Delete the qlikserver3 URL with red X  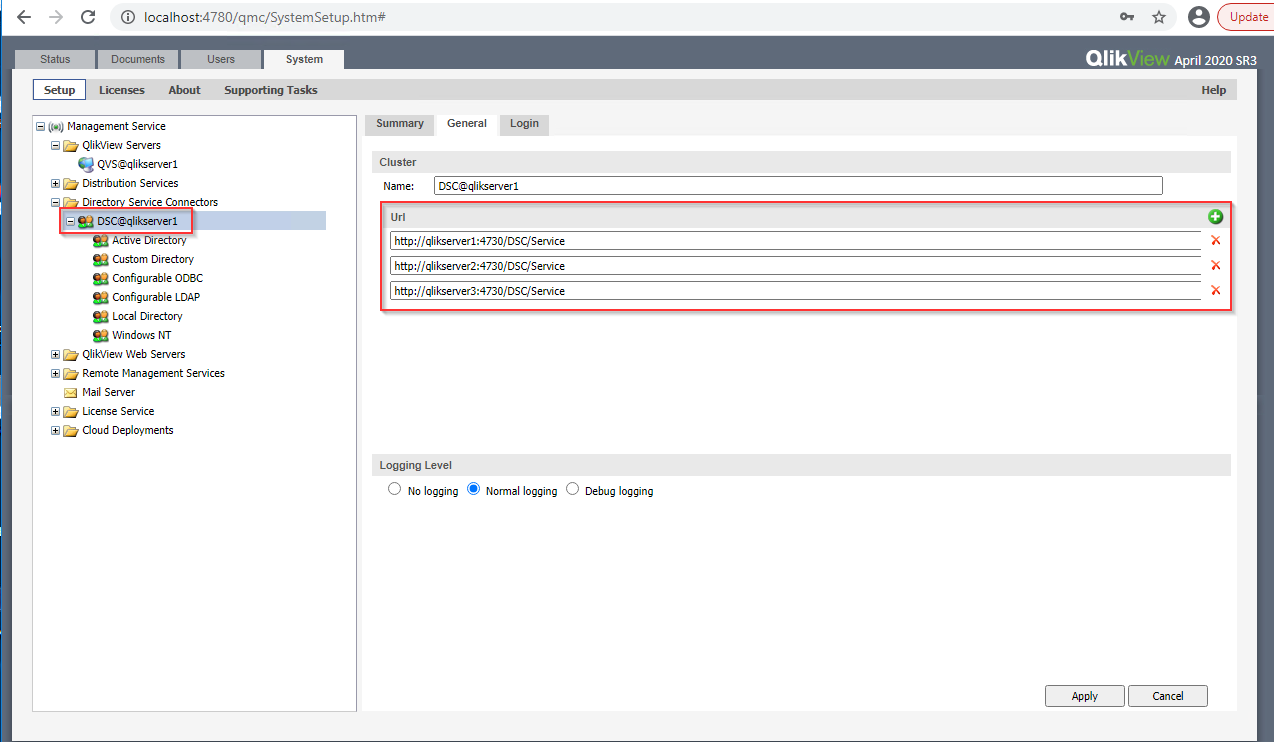point(1215,291)
